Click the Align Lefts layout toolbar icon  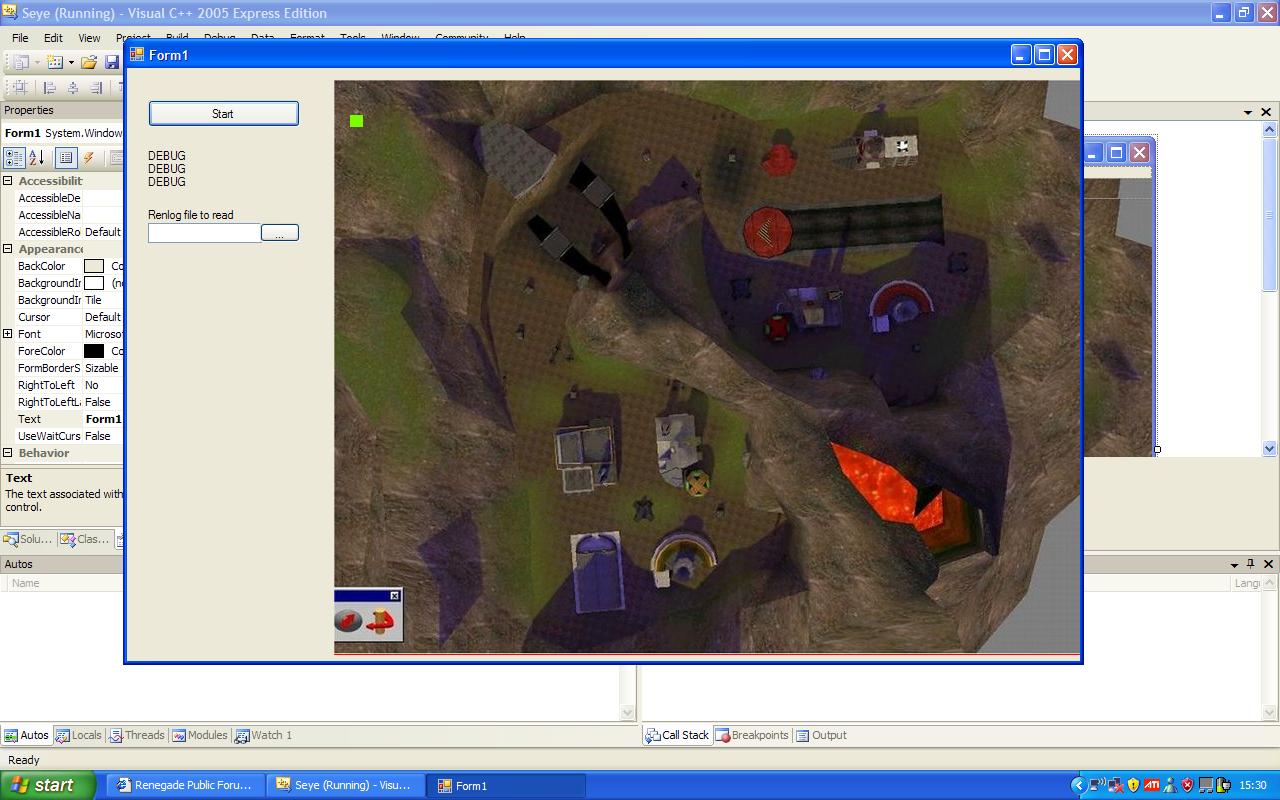pyautogui.click(x=50, y=88)
